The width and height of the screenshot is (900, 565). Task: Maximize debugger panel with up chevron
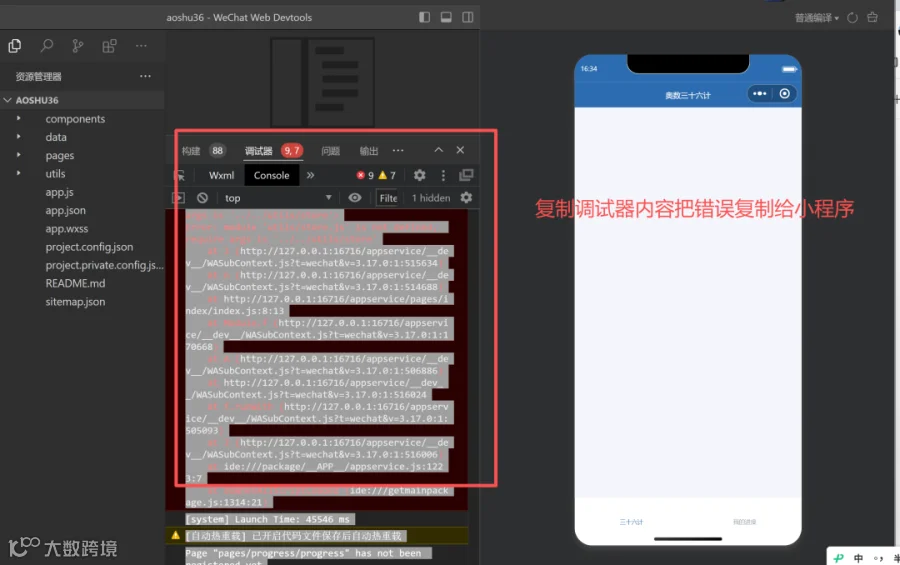coord(439,150)
